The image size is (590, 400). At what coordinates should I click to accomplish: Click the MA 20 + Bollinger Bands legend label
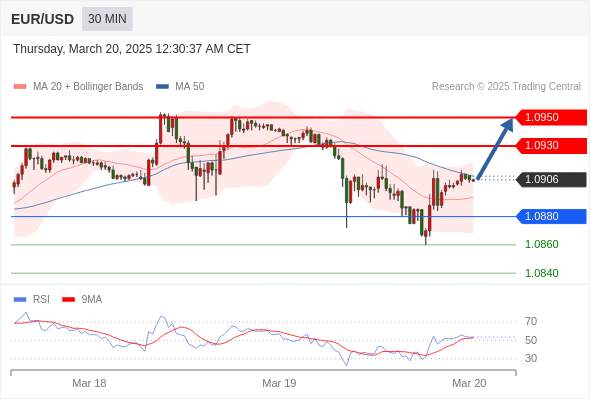pyautogui.click(x=88, y=87)
